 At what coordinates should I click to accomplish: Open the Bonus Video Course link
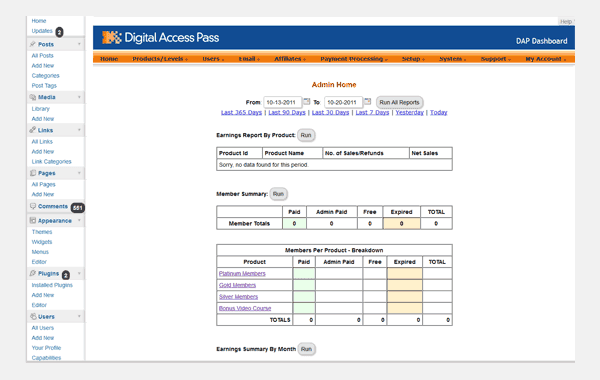tap(245, 308)
